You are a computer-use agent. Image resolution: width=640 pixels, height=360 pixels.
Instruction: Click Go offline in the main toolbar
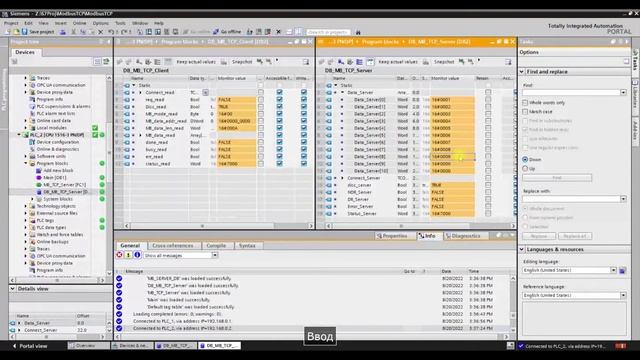227,31
